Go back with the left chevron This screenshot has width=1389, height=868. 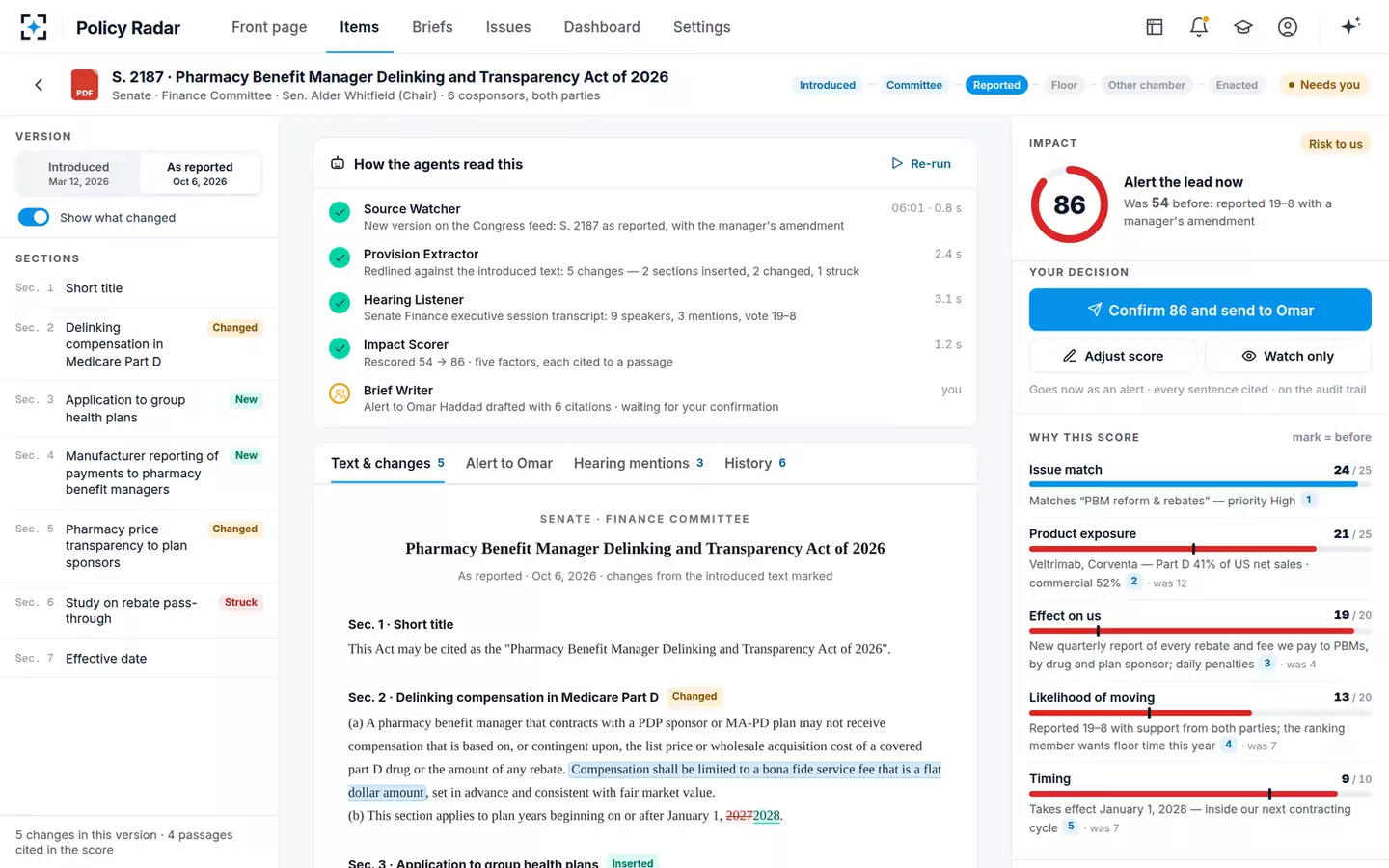pyautogui.click(x=39, y=85)
